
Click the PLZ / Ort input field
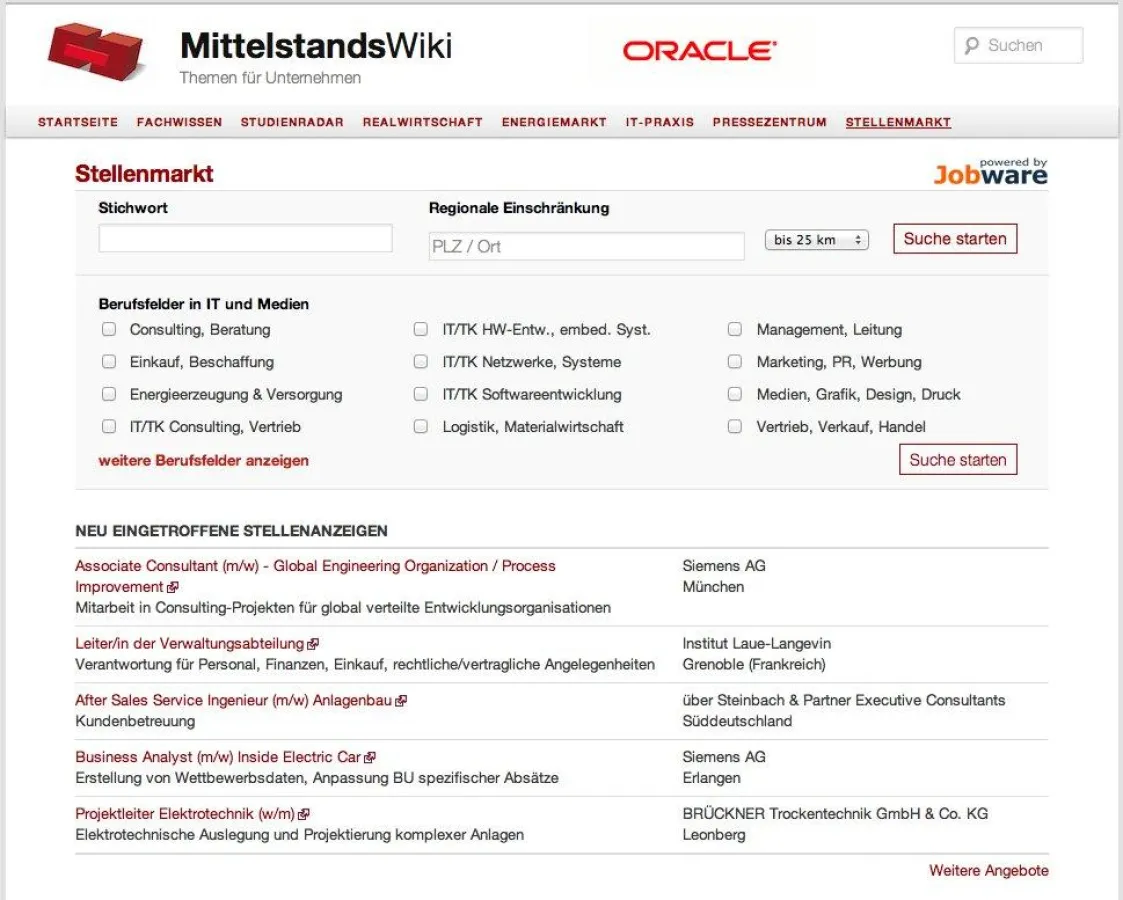pyautogui.click(x=585, y=245)
